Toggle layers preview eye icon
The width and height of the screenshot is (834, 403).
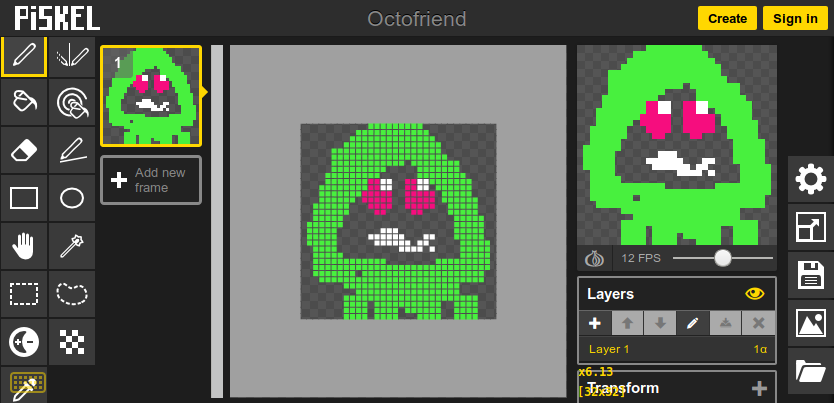(754, 294)
